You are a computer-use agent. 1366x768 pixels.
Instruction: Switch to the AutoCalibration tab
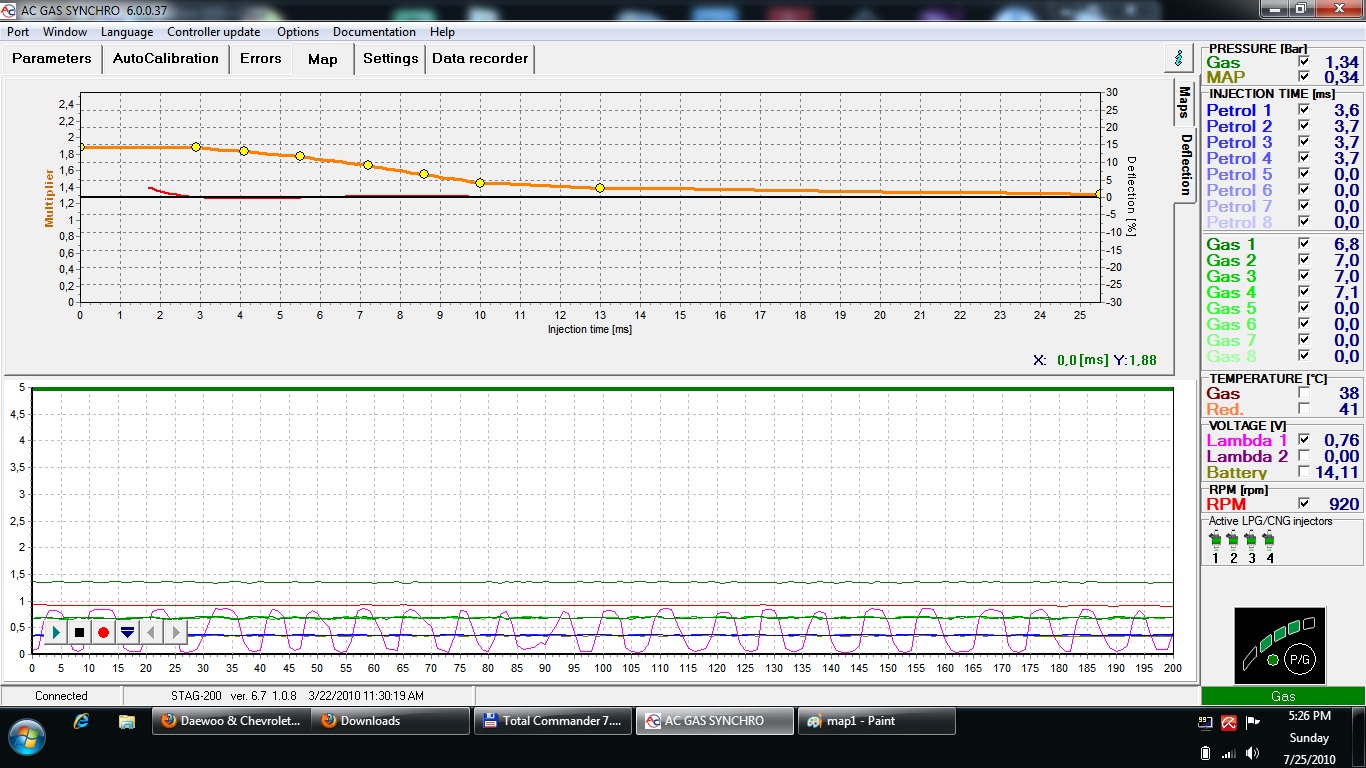[x=165, y=59]
